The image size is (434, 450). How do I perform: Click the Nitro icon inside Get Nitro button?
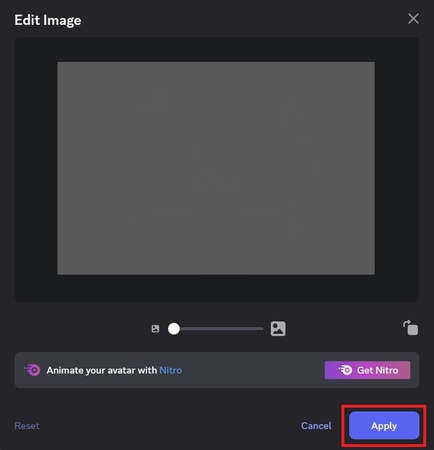(346, 370)
